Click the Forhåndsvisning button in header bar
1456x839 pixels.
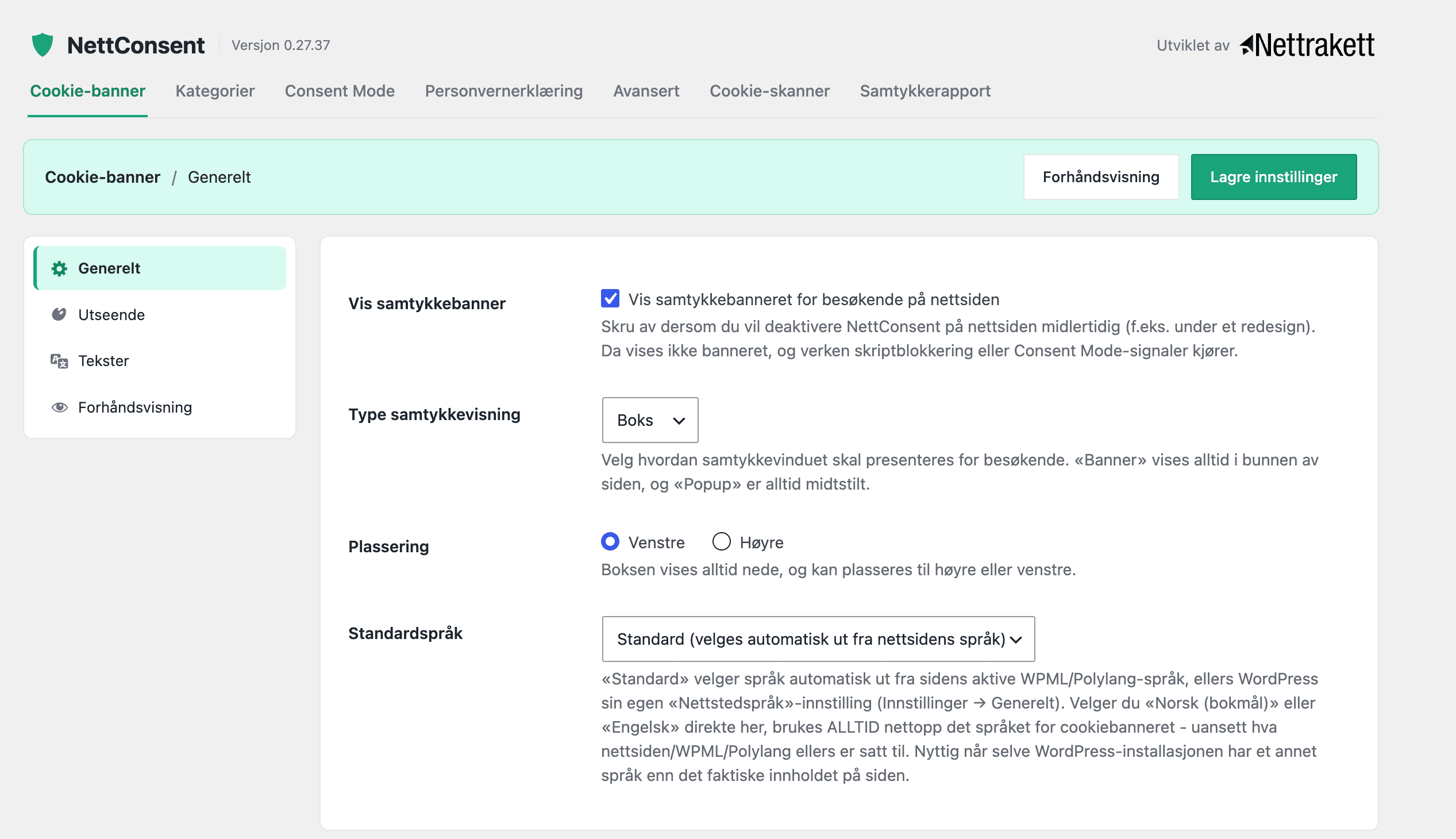click(1100, 177)
